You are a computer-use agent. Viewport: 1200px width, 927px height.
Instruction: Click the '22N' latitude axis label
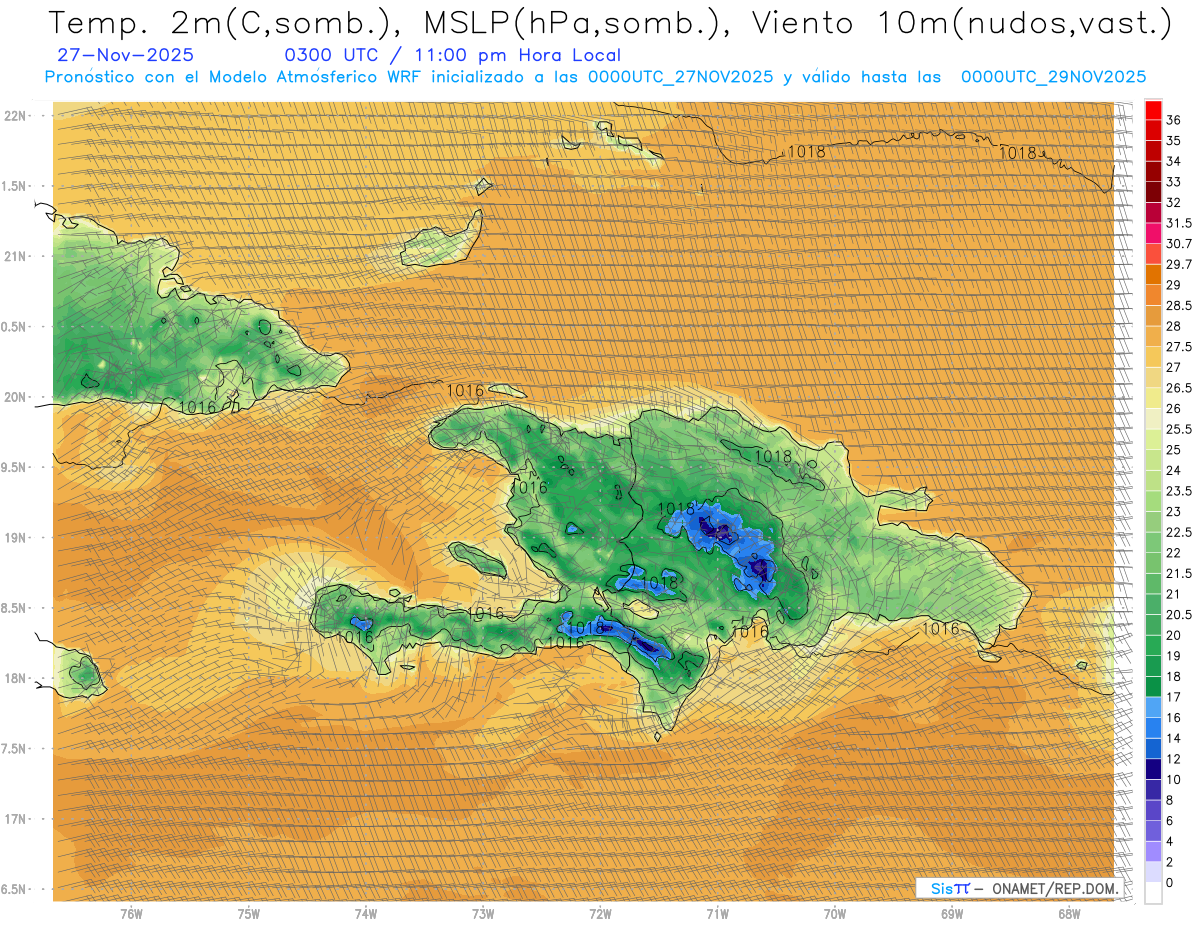point(15,116)
